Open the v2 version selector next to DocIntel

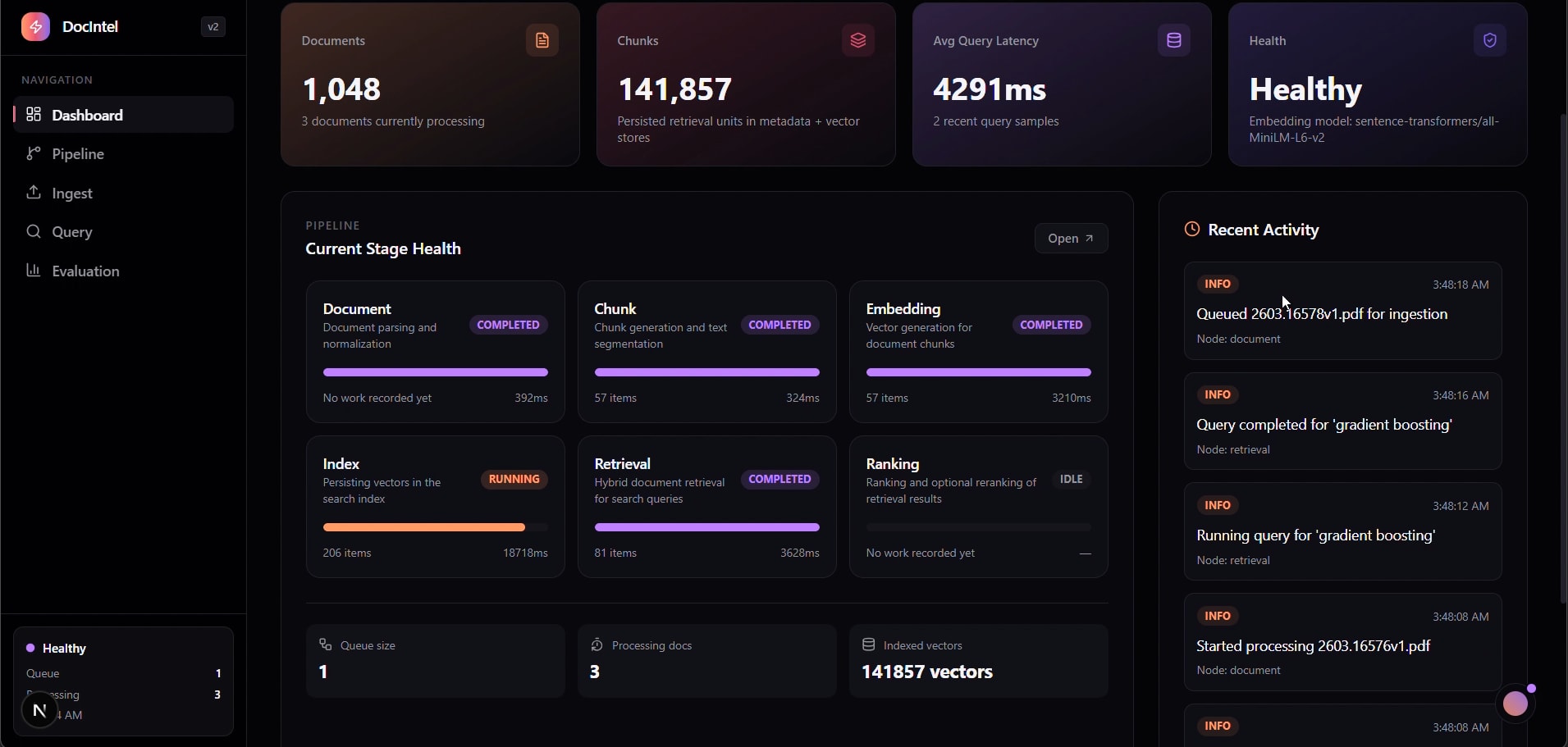(x=212, y=26)
